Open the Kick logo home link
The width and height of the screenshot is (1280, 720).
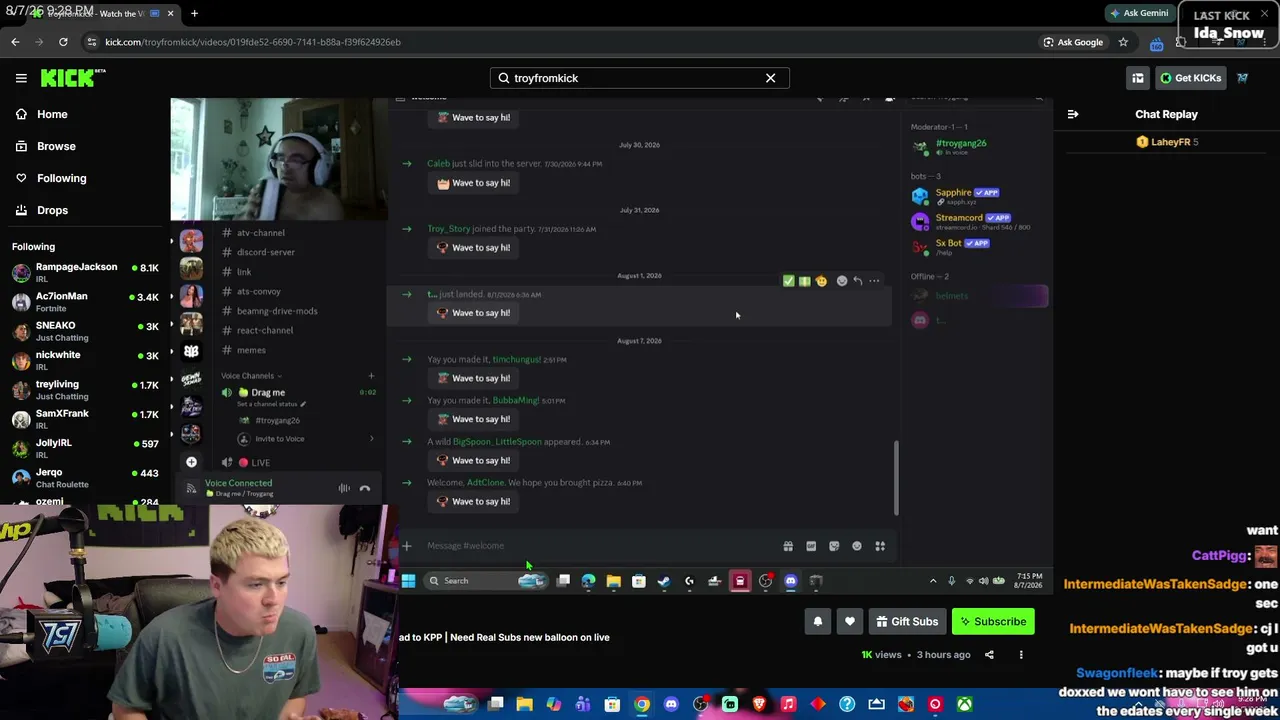coord(73,78)
